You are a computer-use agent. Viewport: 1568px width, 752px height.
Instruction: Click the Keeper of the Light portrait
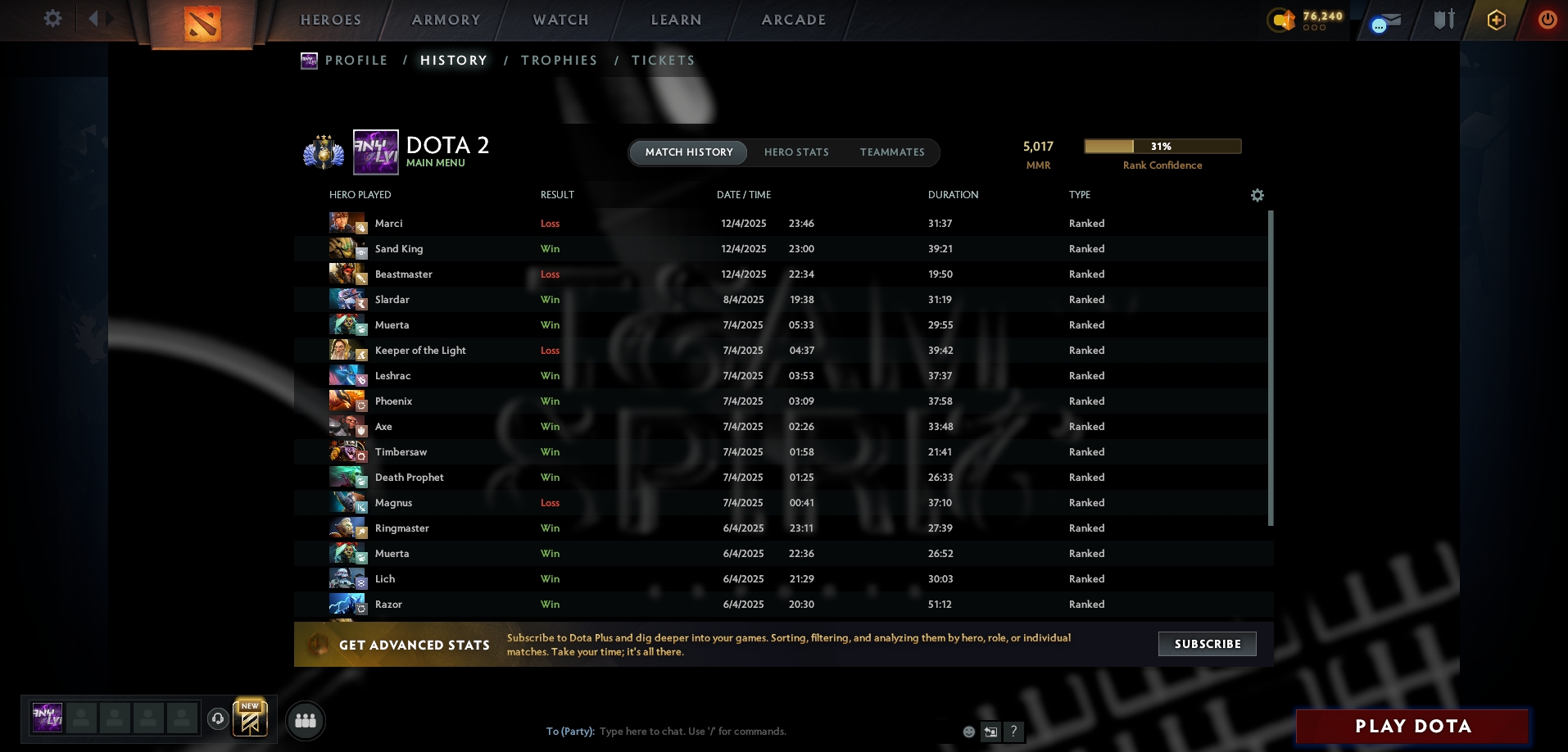point(347,350)
